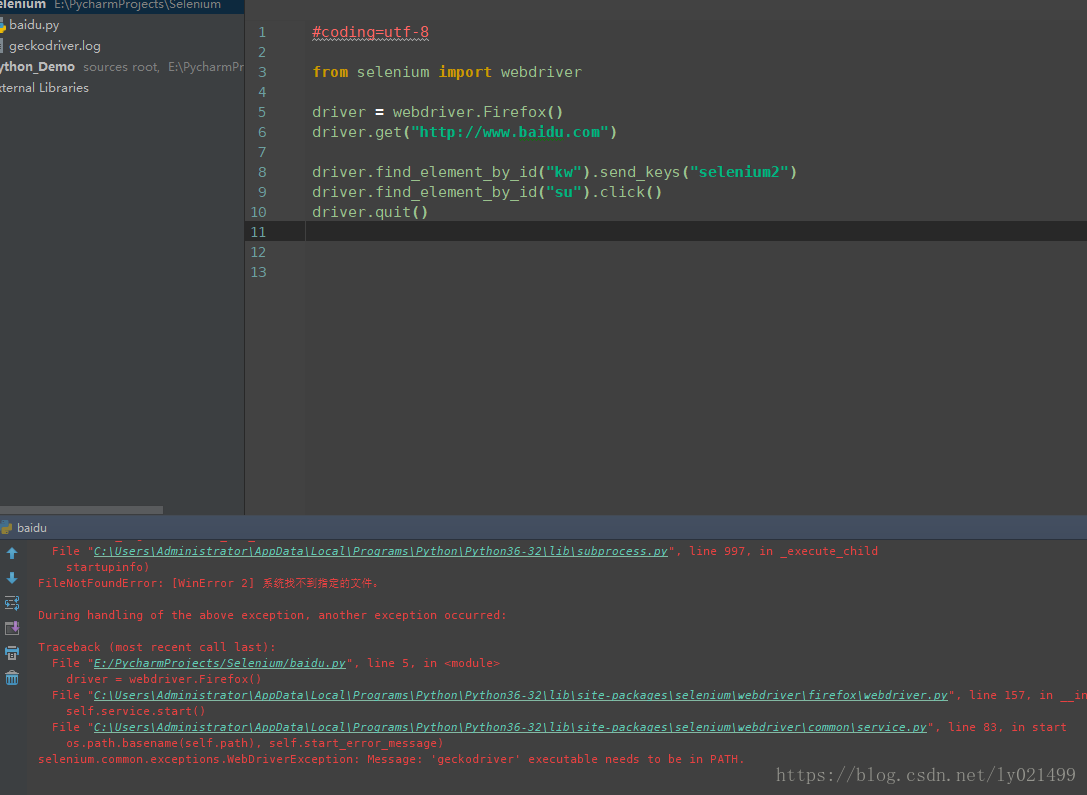Click scroll-to-end icon in run console
Viewport: 1087px width, 795px height.
tap(12, 628)
